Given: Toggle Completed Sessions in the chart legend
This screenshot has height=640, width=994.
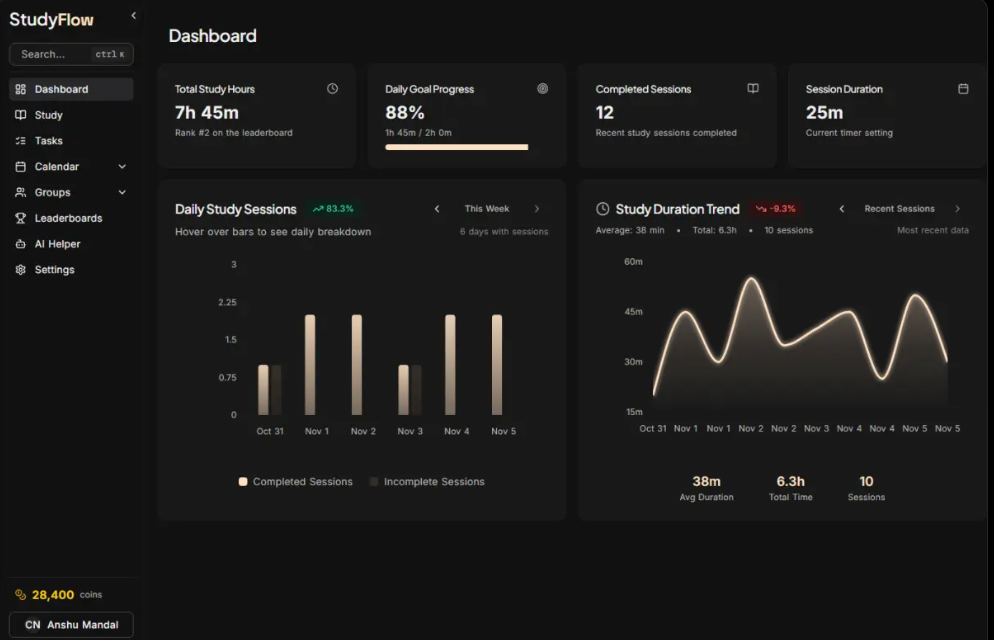Looking at the screenshot, I should point(296,481).
